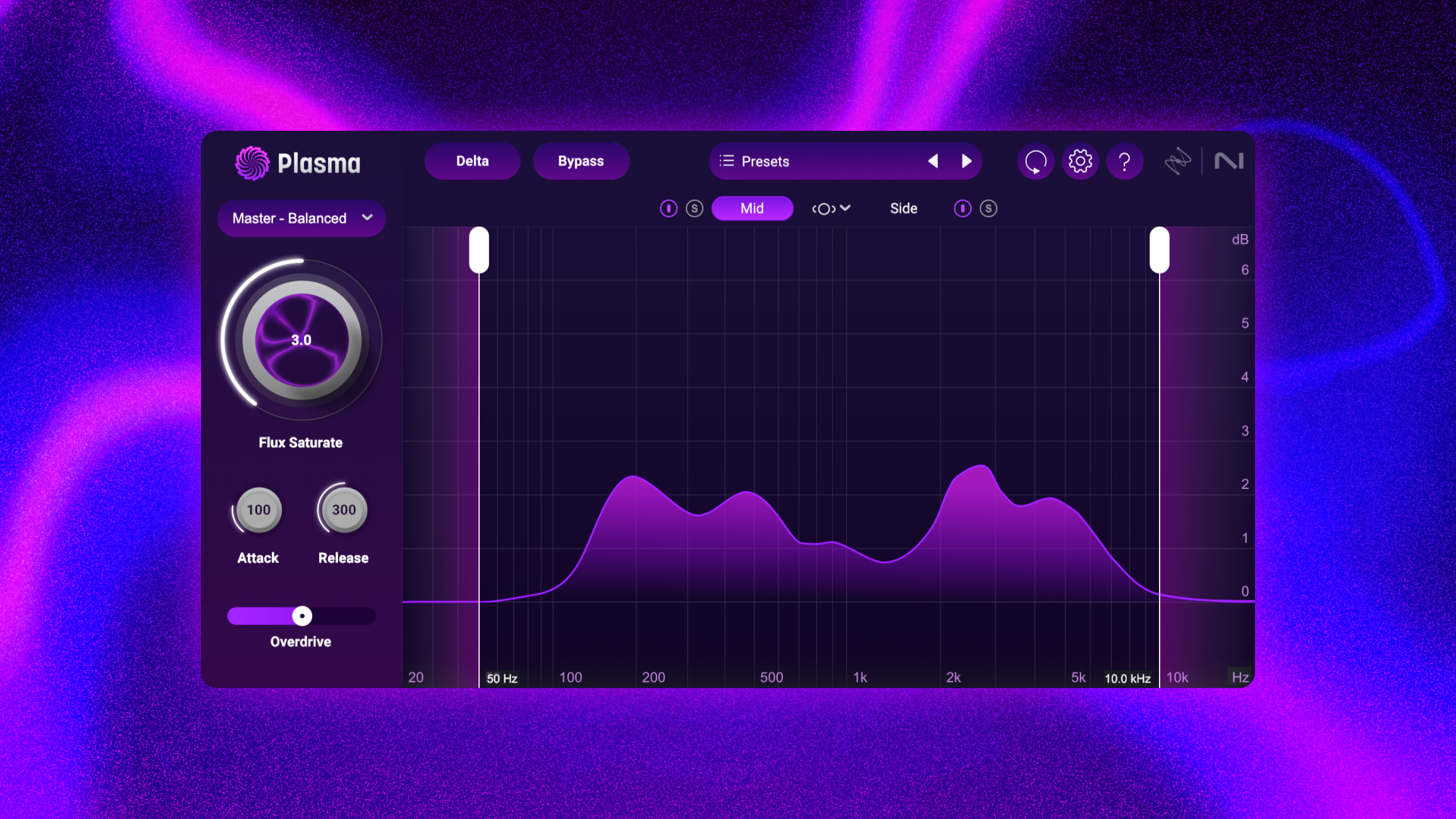Solo the Side channel
The width and height of the screenshot is (1456, 819).
tap(988, 209)
